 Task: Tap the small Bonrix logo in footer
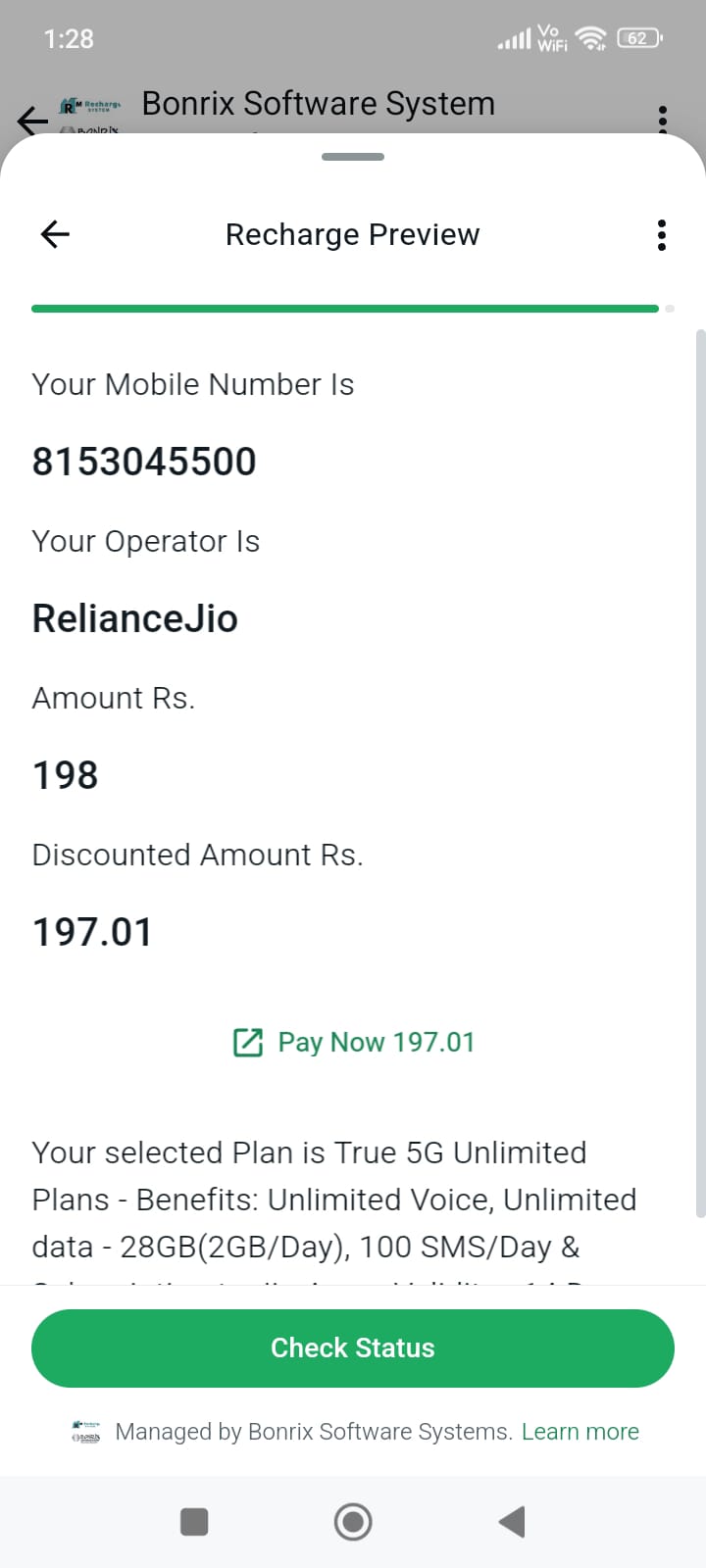click(x=86, y=1432)
